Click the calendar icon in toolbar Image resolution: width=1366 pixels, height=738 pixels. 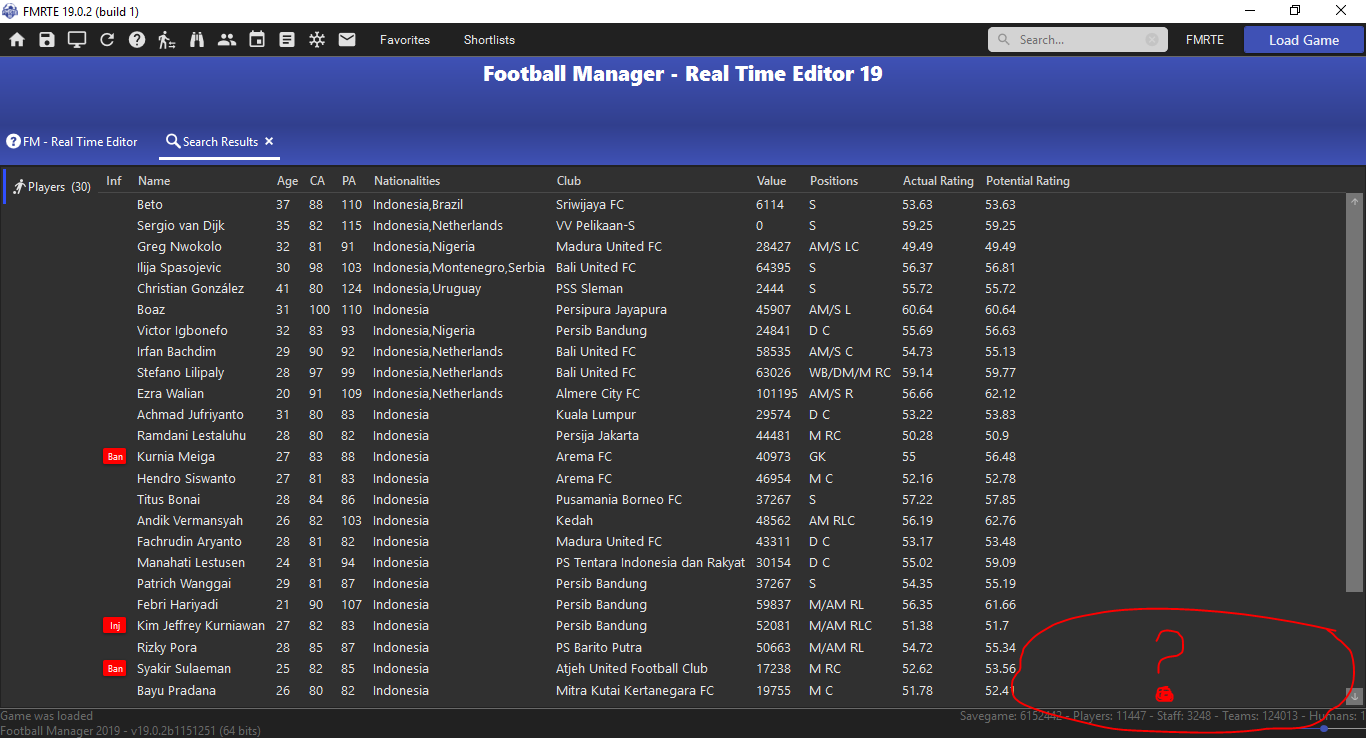[257, 40]
